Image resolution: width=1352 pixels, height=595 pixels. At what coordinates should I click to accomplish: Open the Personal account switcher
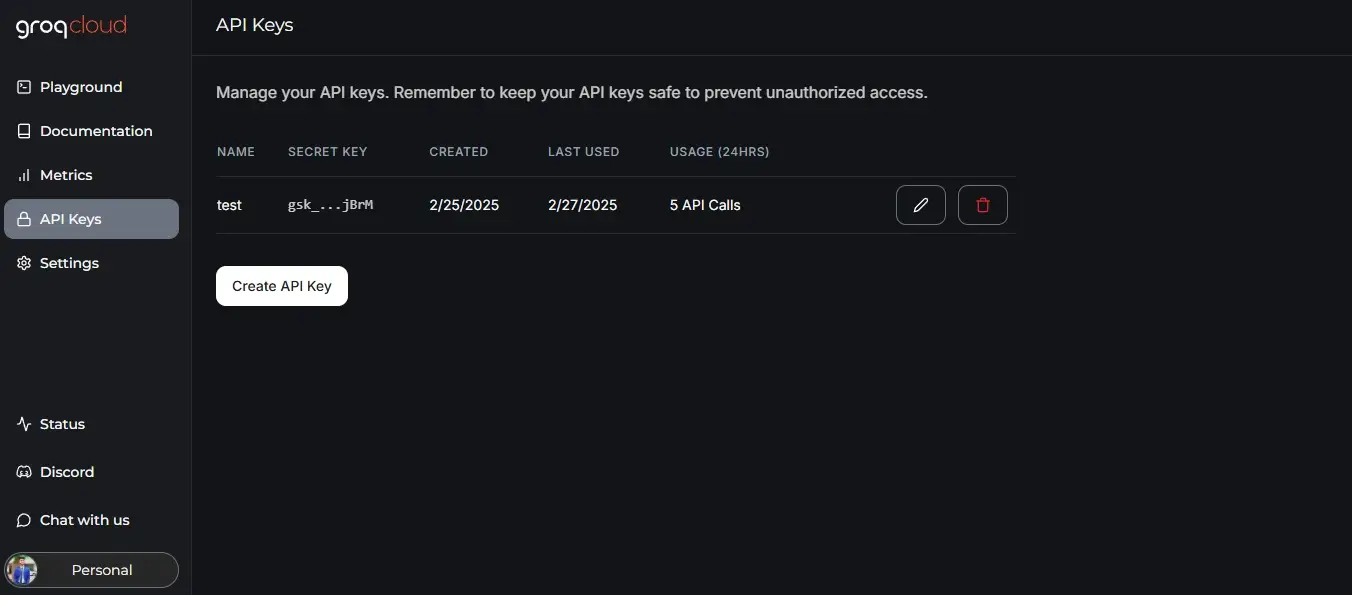click(102, 570)
